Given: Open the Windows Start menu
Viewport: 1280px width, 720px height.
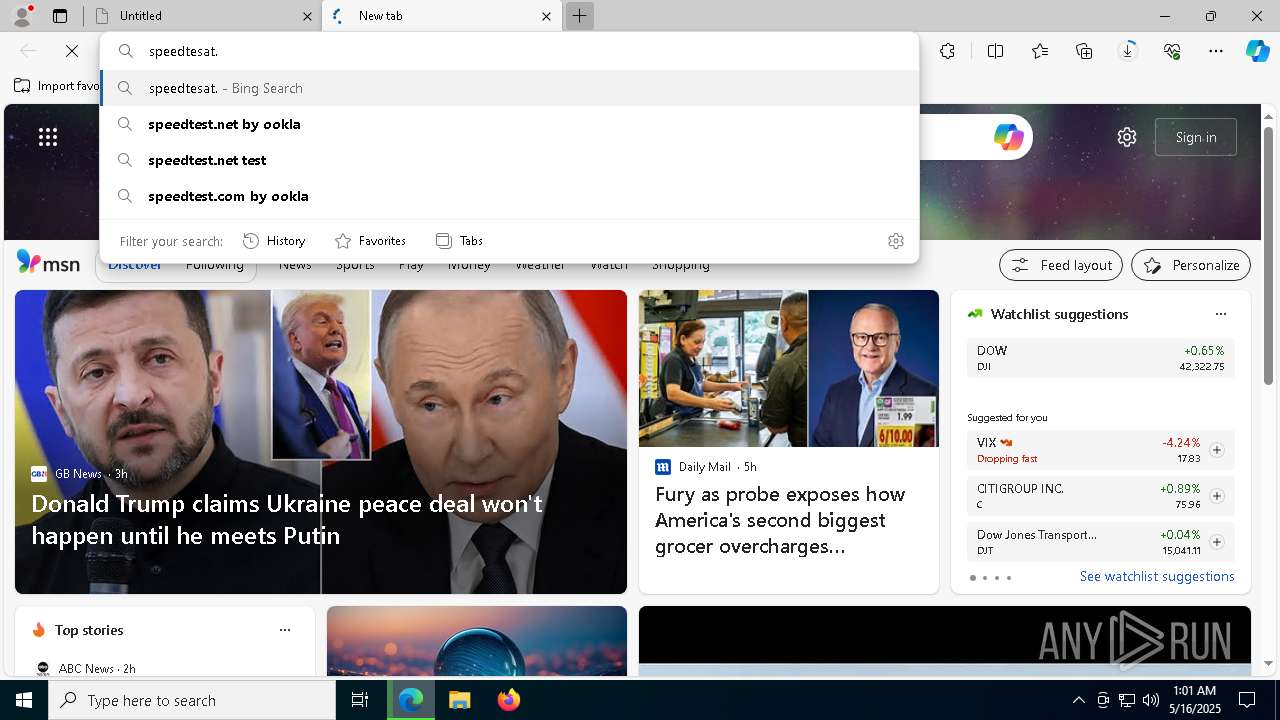Looking at the screenshot, I should point(24,700).
